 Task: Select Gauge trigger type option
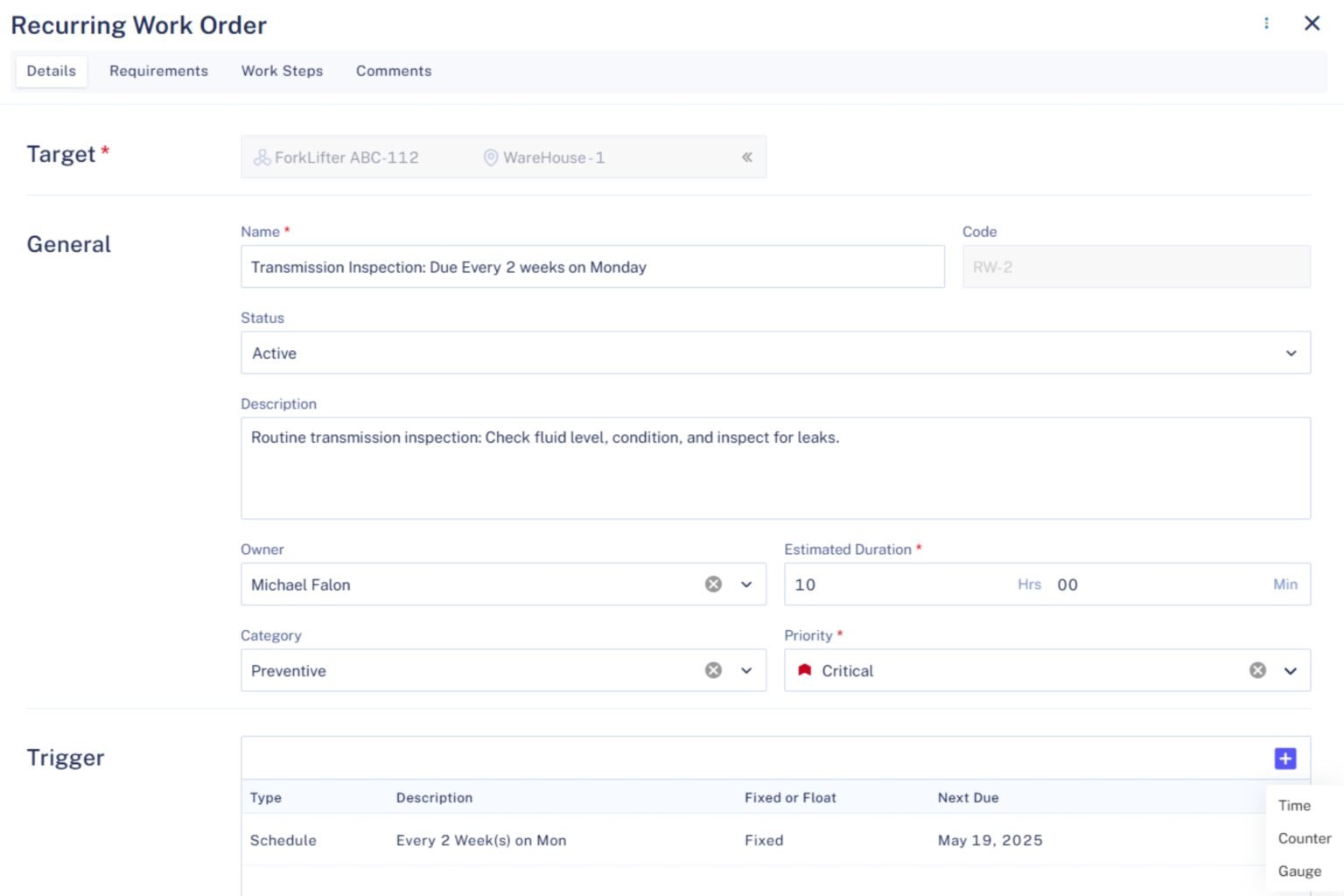[x=1299, y=871]
